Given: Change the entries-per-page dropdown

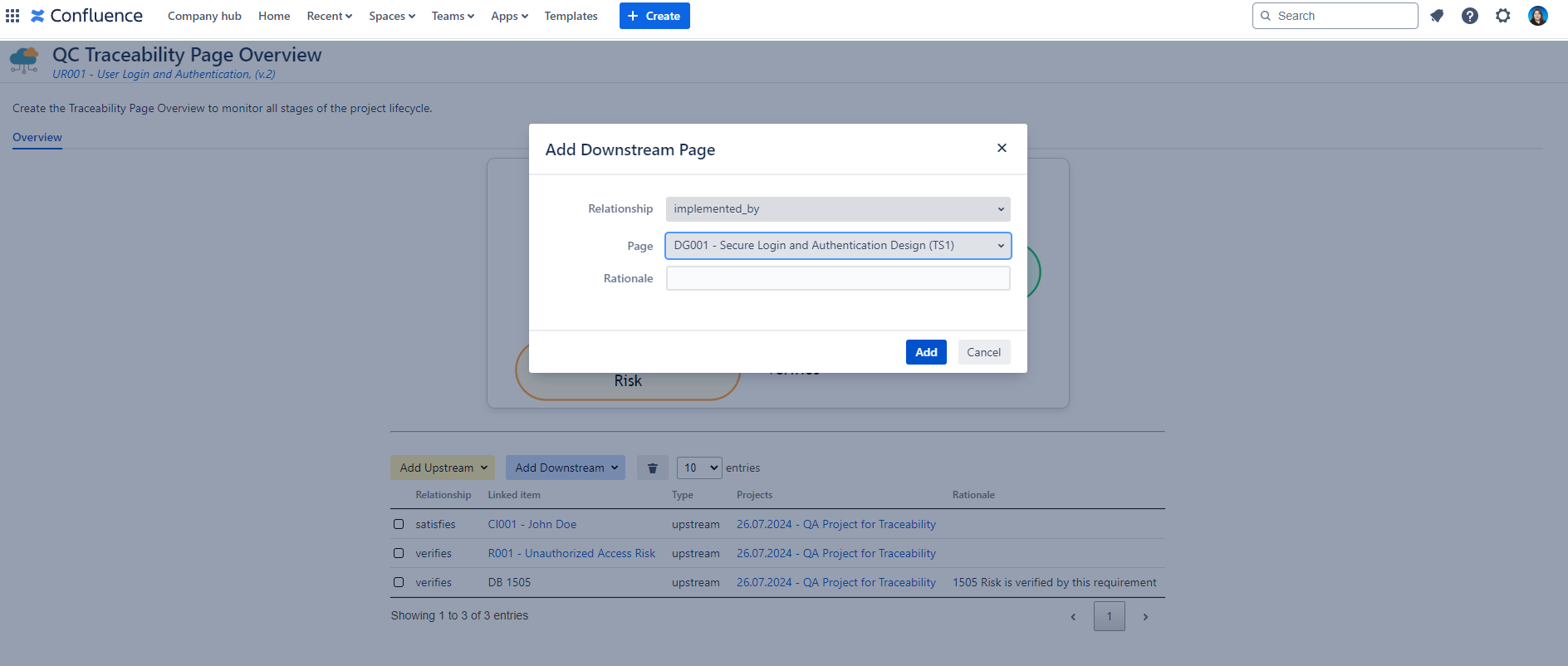Looking at the screenshot, I should pyautogui.click(x=699, y=468).
